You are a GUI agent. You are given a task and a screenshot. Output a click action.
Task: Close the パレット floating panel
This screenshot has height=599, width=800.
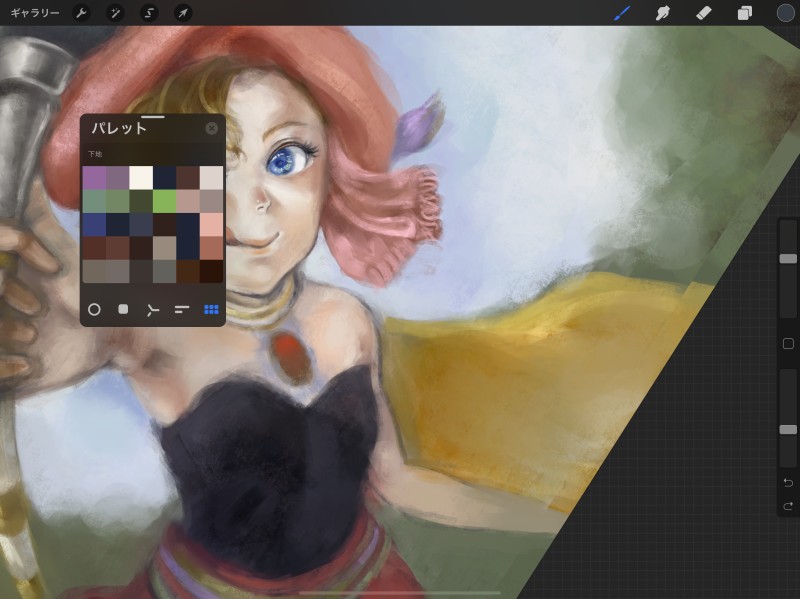point(211,128)
